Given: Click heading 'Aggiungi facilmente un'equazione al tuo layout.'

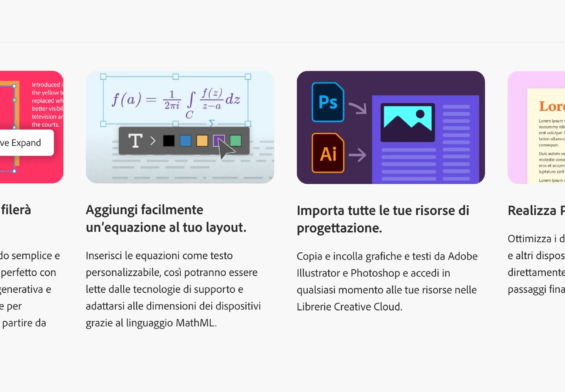Looking at the screenshot, I should (166, 218).
